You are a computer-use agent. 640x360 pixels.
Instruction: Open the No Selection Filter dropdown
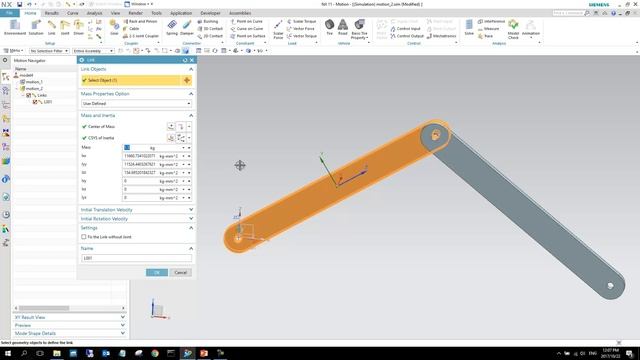point(49,51)
